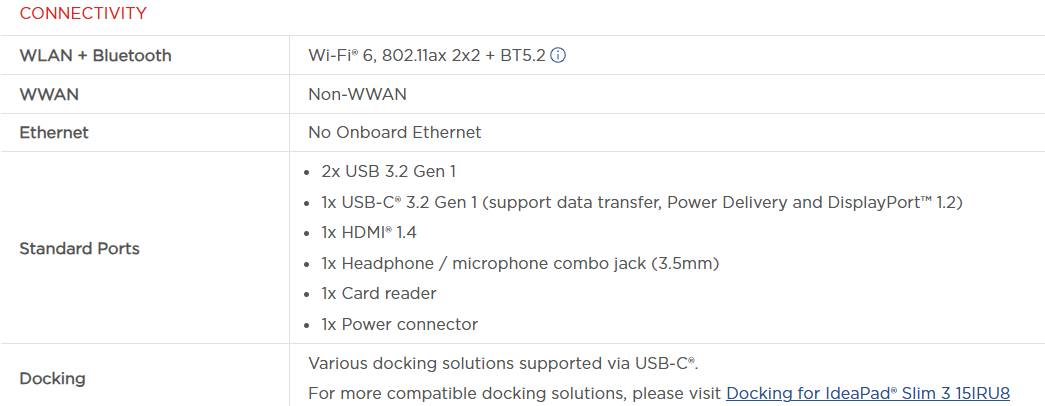Viewport: 1045px width, 406px height.
Task: Select the Docking row label
Action: [x=52, y=379]
